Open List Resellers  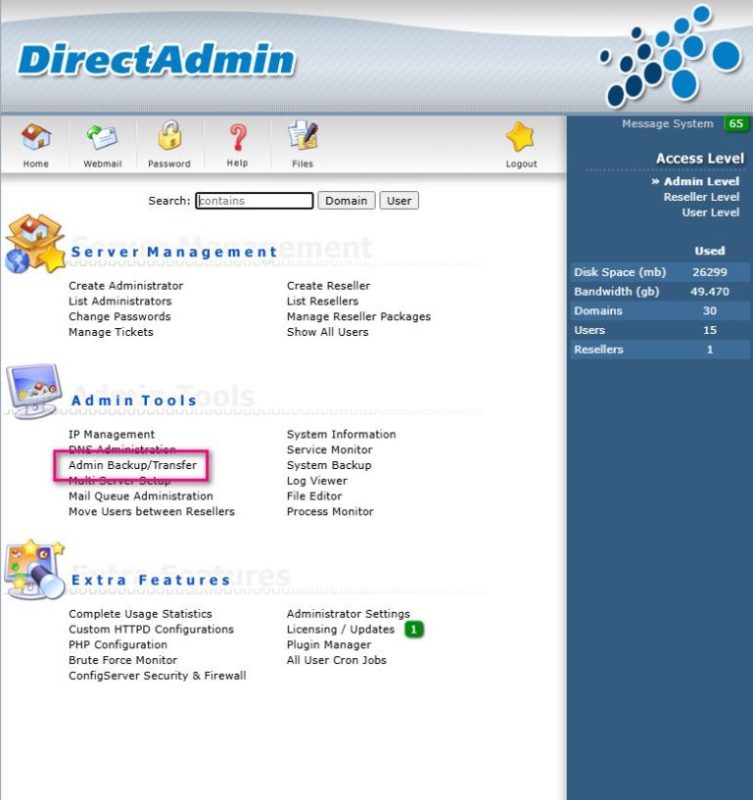coord(322,301)
